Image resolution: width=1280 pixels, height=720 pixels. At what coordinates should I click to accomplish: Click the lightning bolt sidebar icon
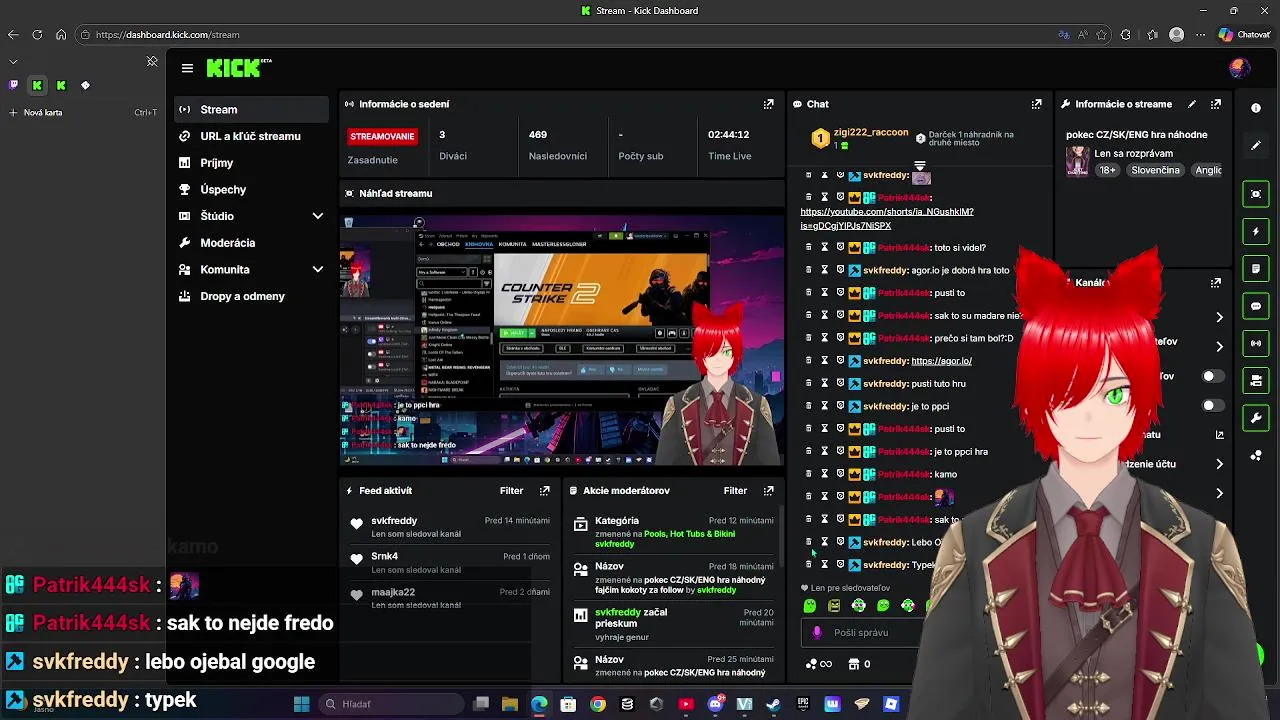point(1256,232)
